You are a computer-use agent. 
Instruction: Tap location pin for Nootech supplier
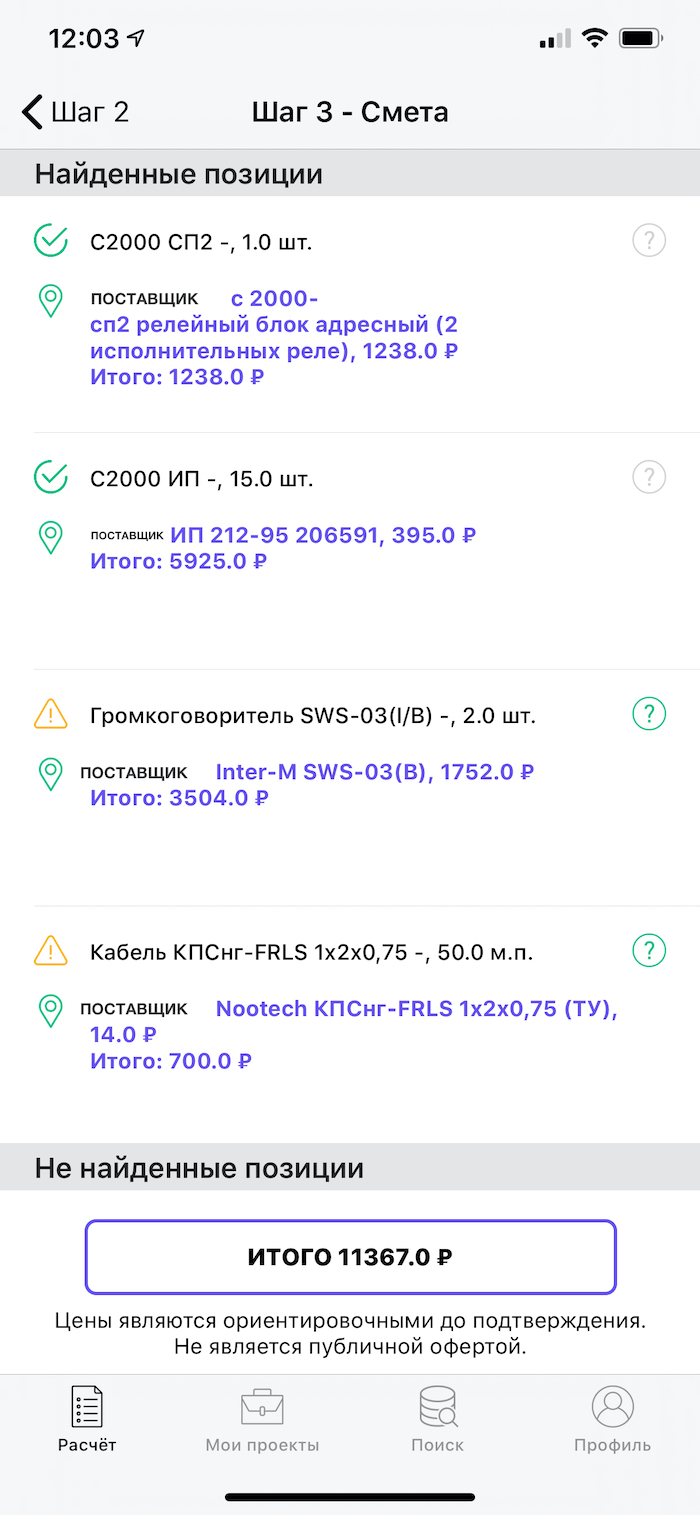(50, 1011)
